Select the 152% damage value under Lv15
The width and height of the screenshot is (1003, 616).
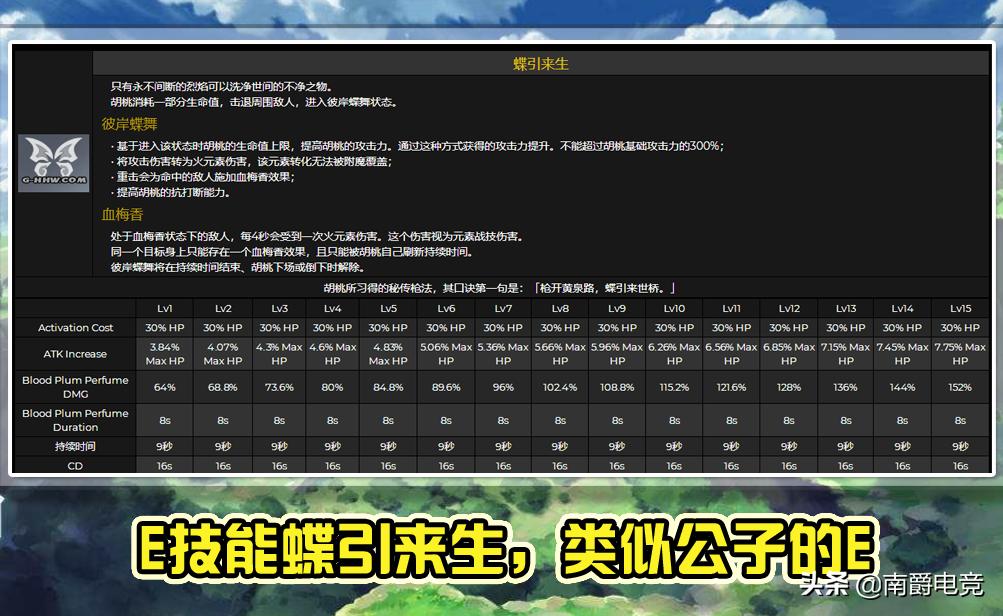(x=960, y=387)
